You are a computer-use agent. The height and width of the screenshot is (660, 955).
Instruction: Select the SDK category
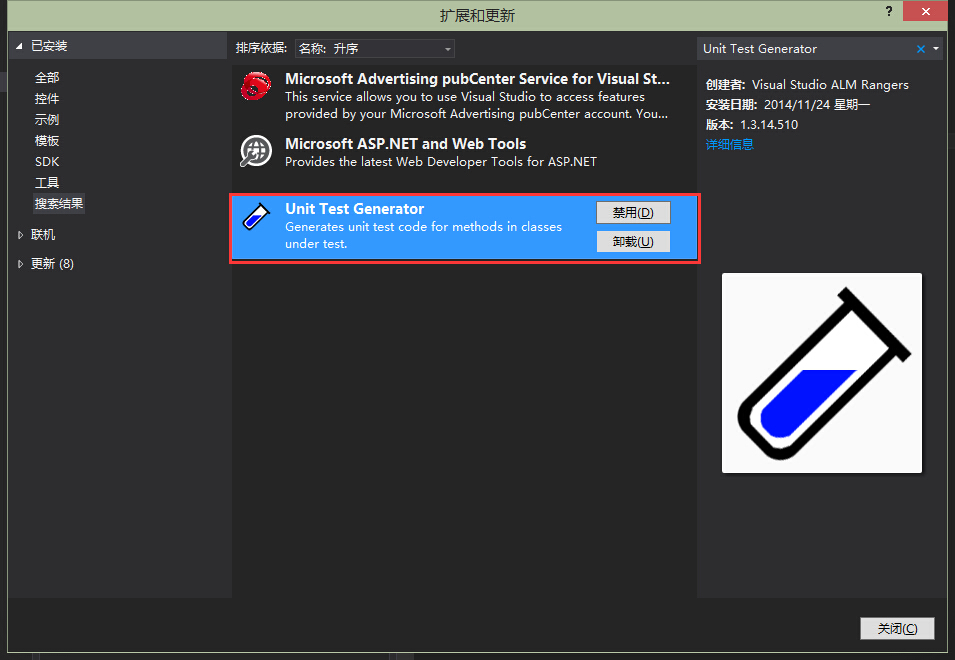47,161
